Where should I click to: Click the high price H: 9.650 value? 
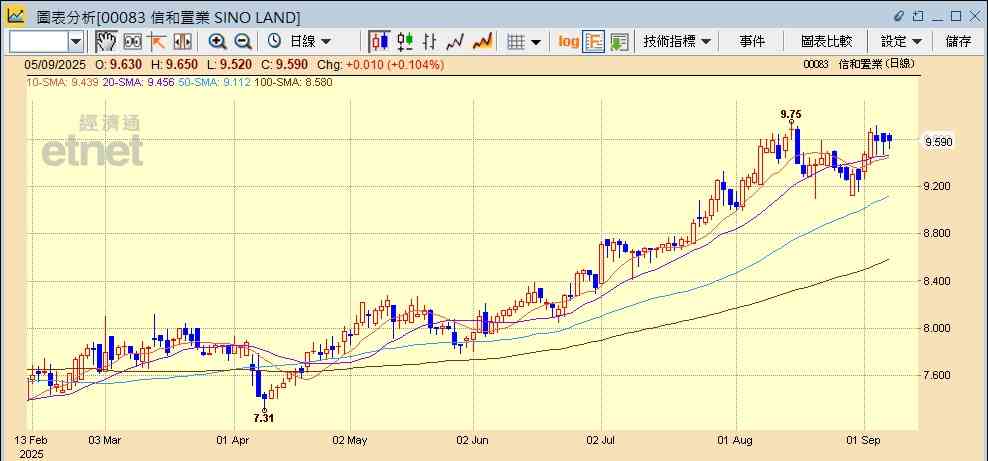click(x=173, y=64)
